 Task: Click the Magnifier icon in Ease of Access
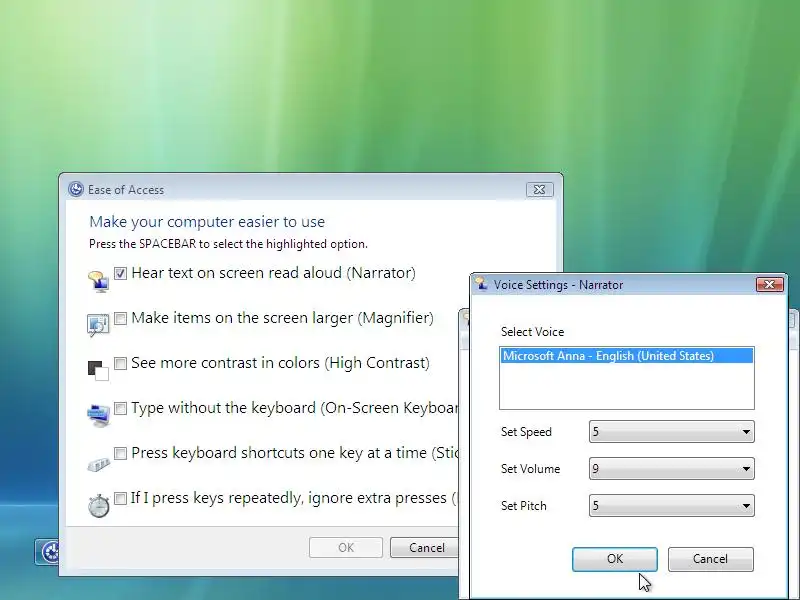[x=98, y=325]
